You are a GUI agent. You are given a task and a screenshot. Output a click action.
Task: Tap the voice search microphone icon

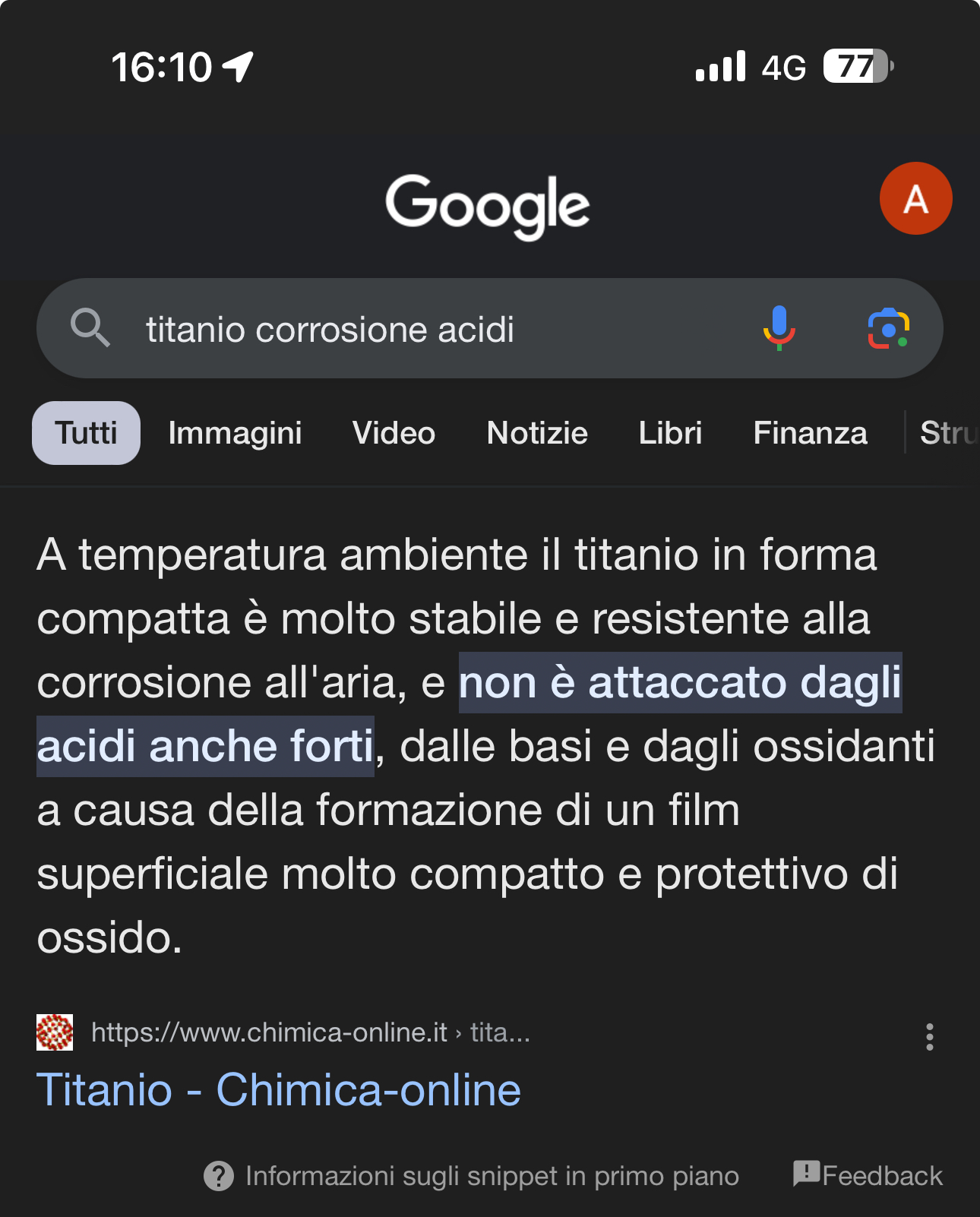click(x=779, y=328)
